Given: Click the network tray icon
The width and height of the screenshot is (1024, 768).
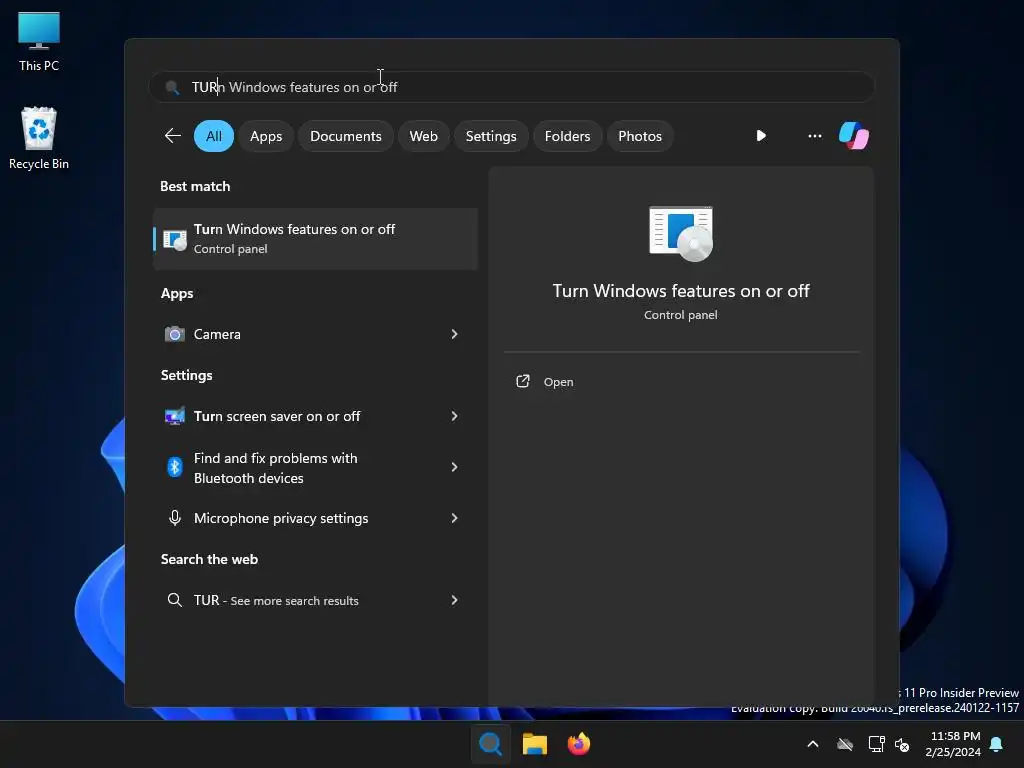Looking at the screenshot, I should 876,744.
